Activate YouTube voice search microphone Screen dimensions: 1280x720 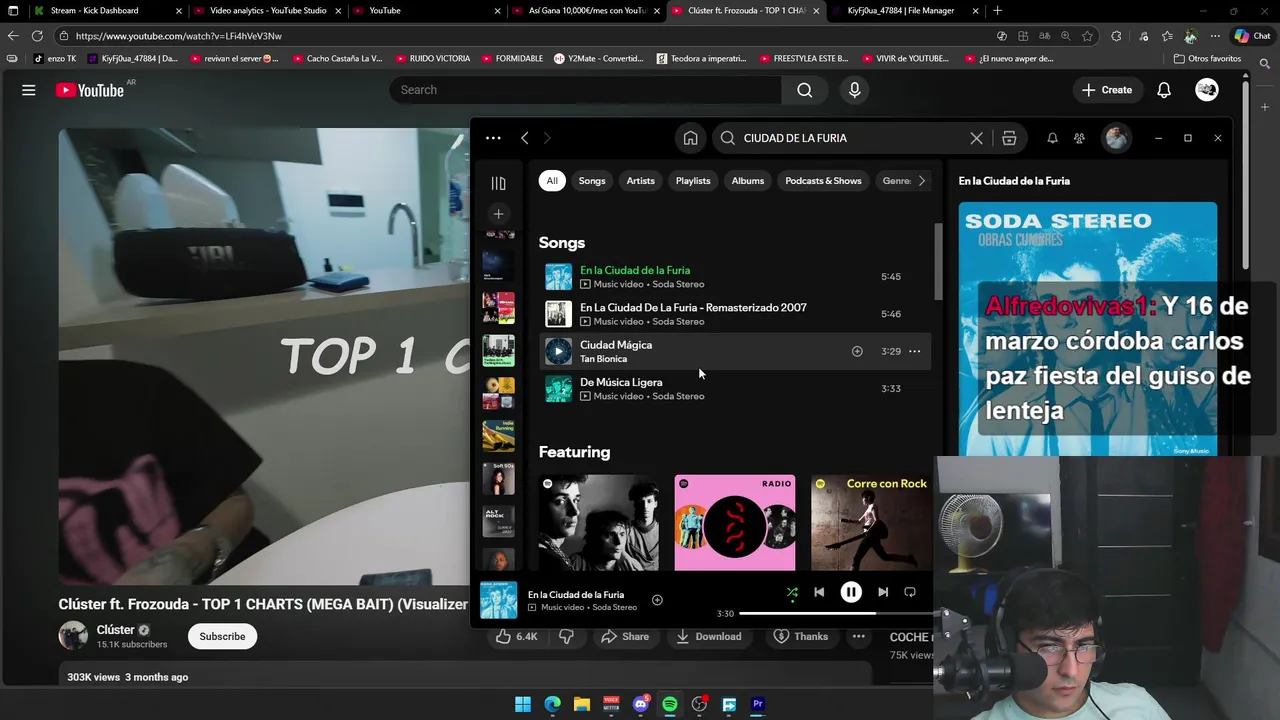click(854, 90)
